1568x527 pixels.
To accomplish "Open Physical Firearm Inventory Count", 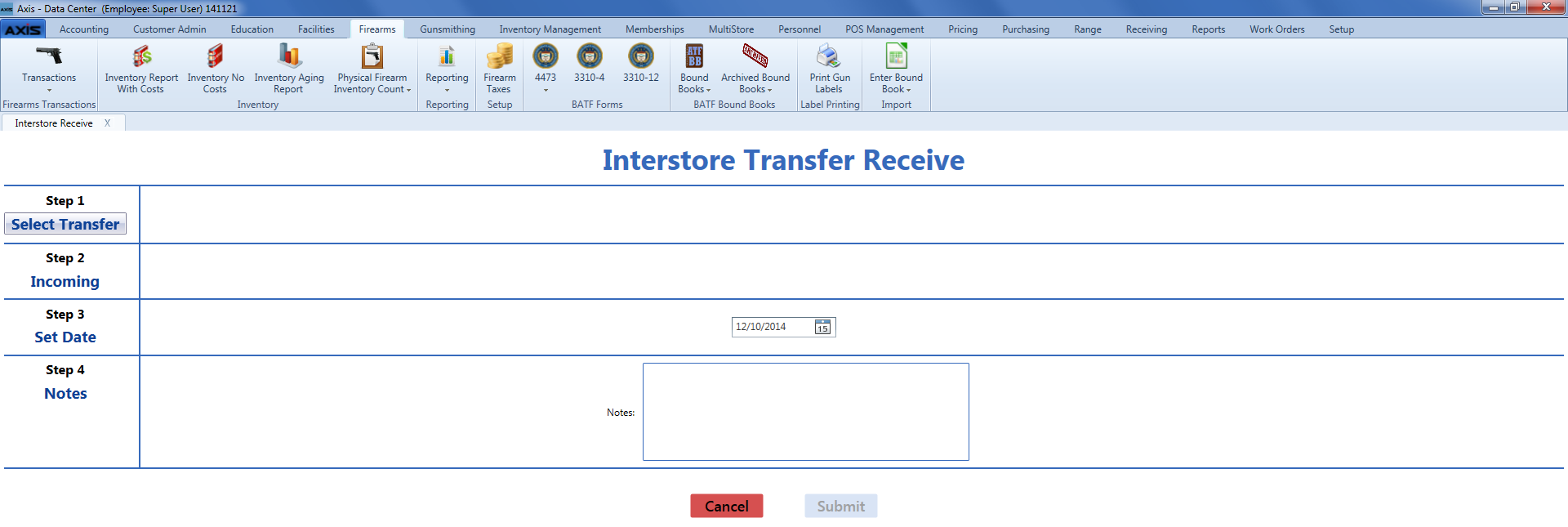I will coord(372,68).
